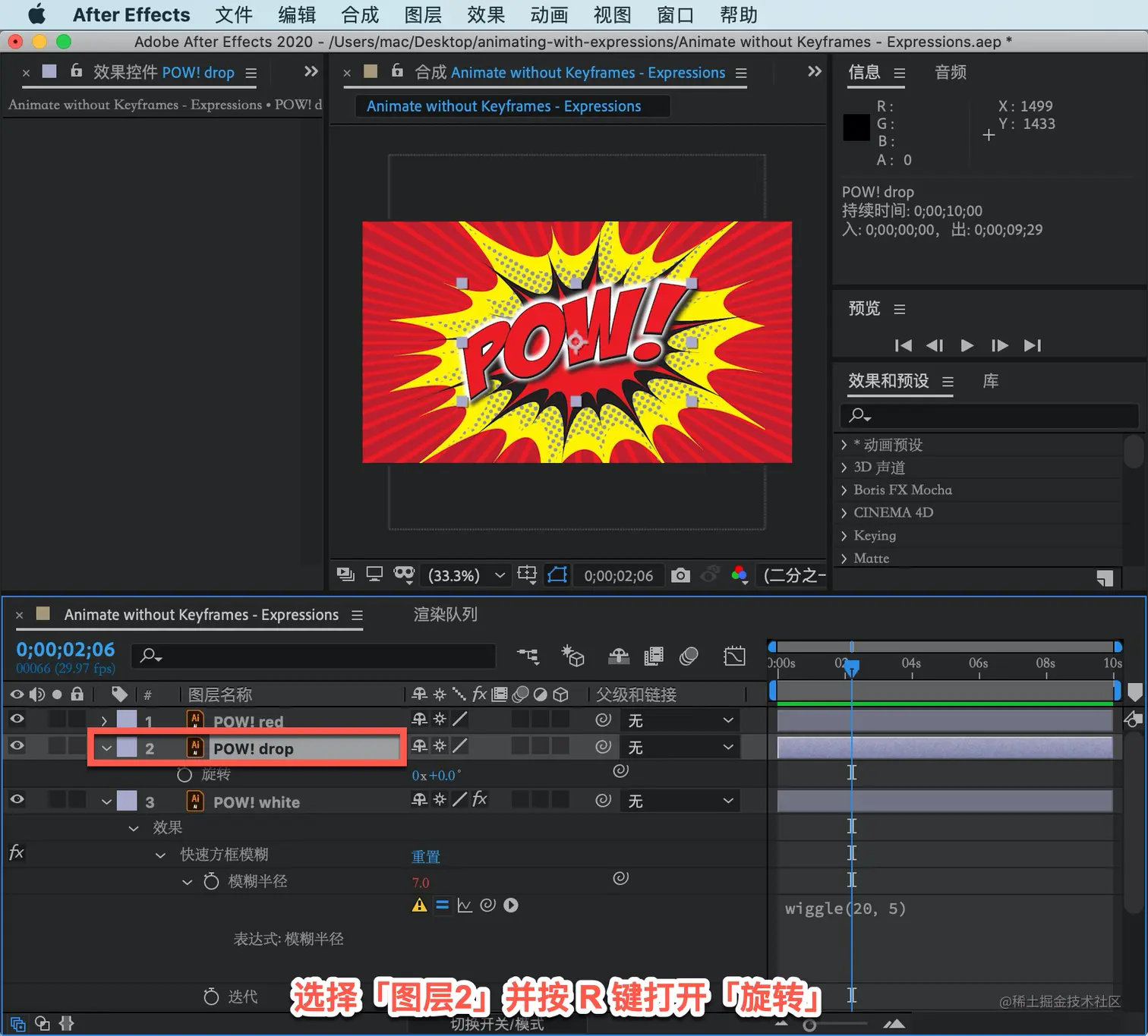Open the expression language menu arrow
This screenshot has height=1036, width=1148.
click(x=511, y=905)
